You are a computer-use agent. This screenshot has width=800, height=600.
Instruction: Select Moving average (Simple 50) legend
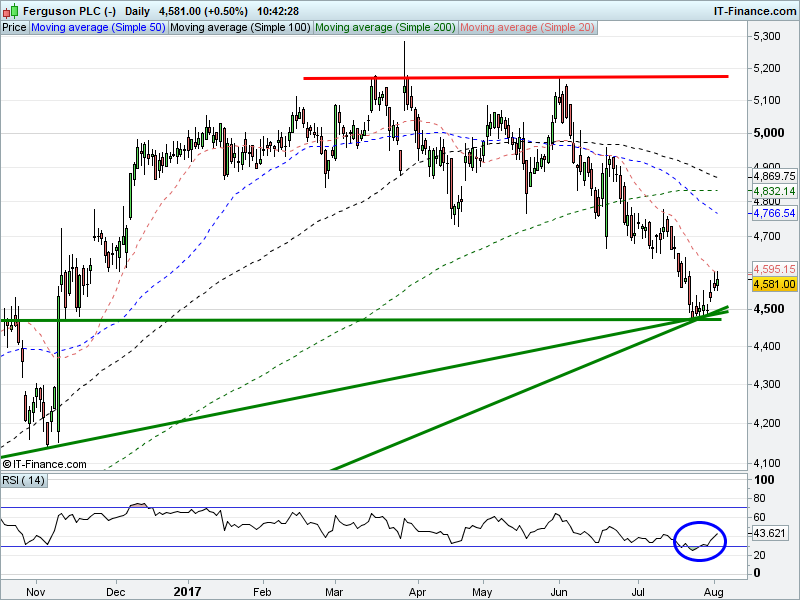tap(98, 28)
